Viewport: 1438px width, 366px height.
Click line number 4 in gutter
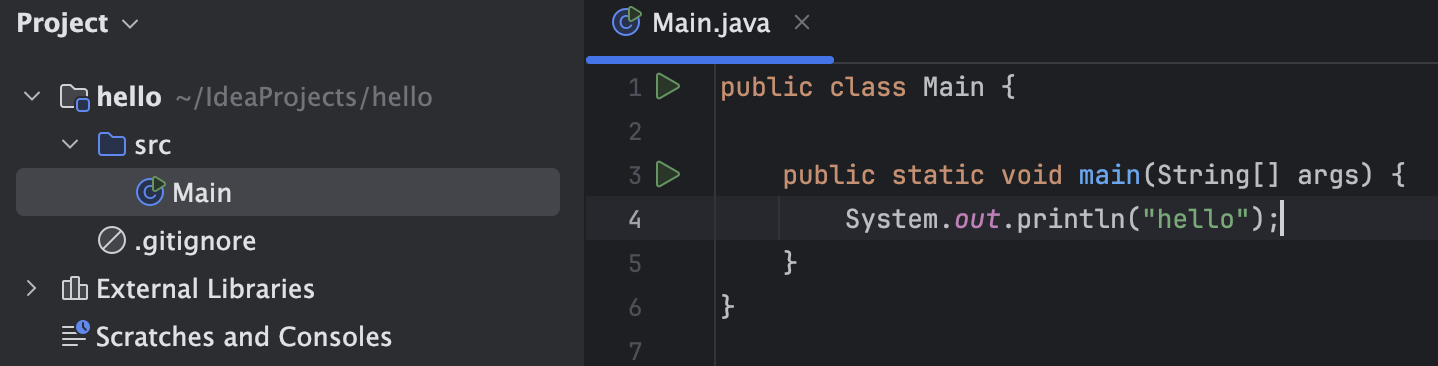[635, 219]
